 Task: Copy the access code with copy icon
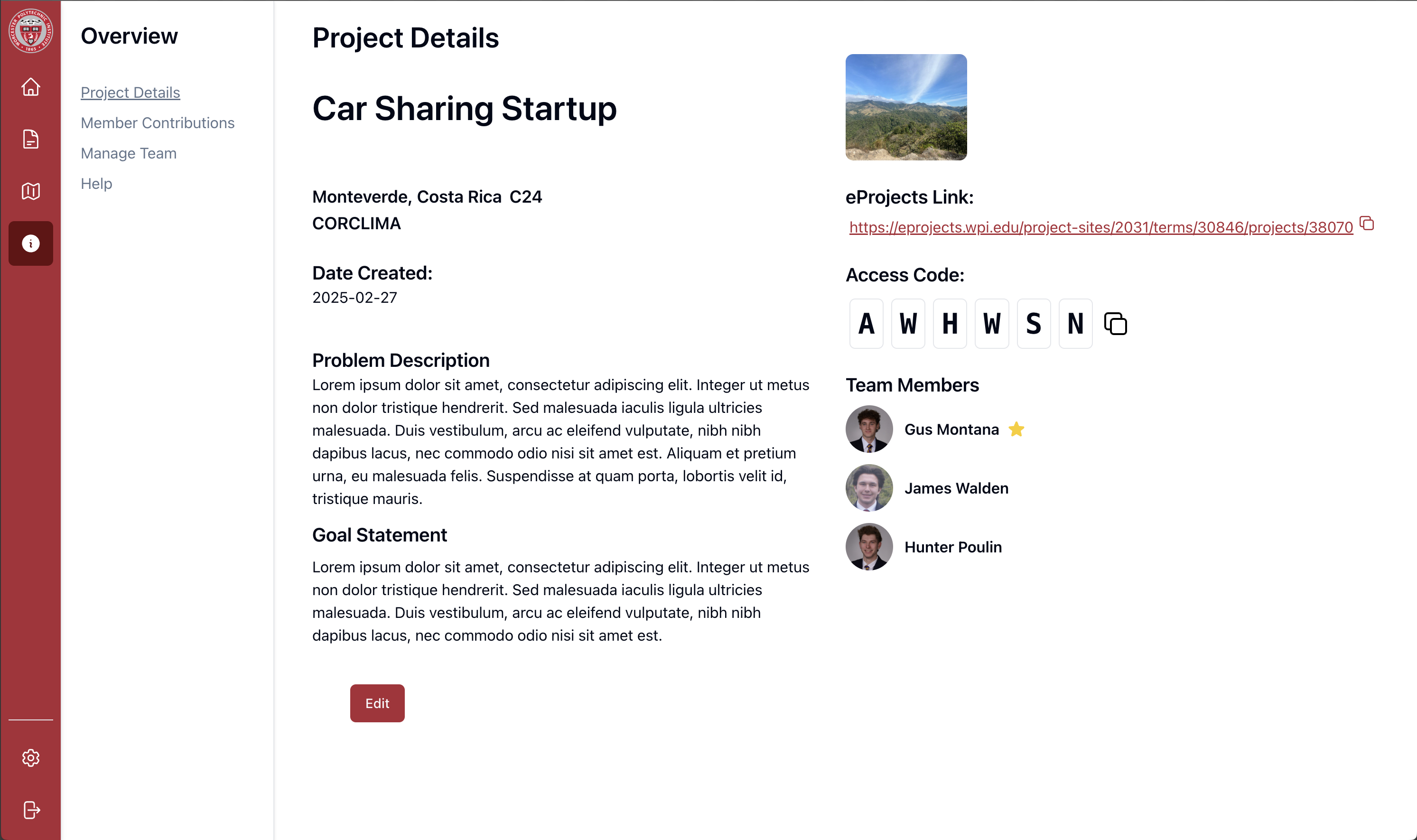(1115, 323)
